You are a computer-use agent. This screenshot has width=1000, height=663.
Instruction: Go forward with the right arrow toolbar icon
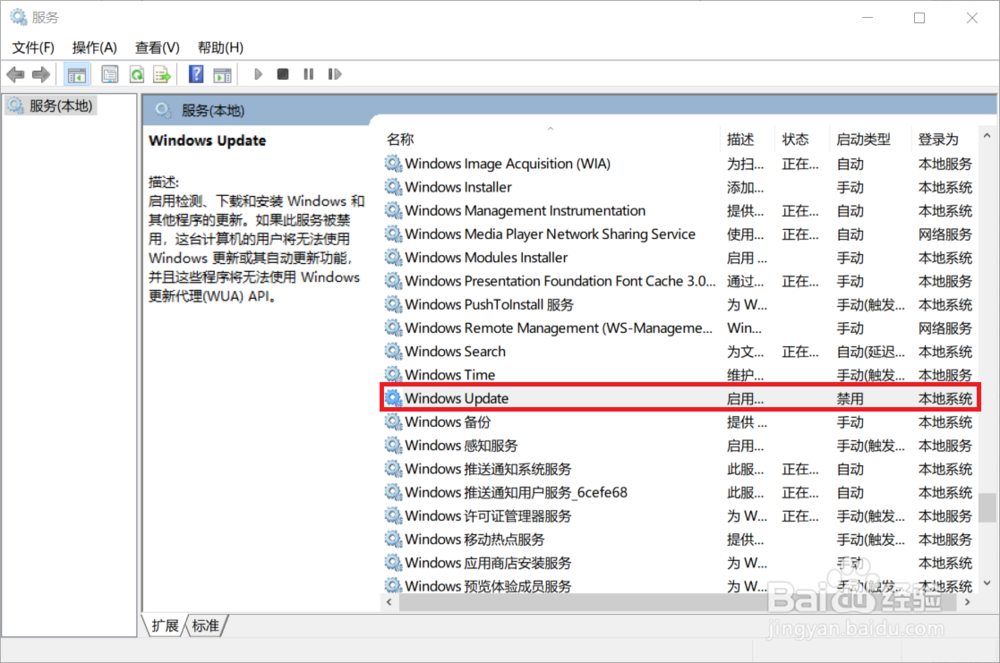[41, 75]
